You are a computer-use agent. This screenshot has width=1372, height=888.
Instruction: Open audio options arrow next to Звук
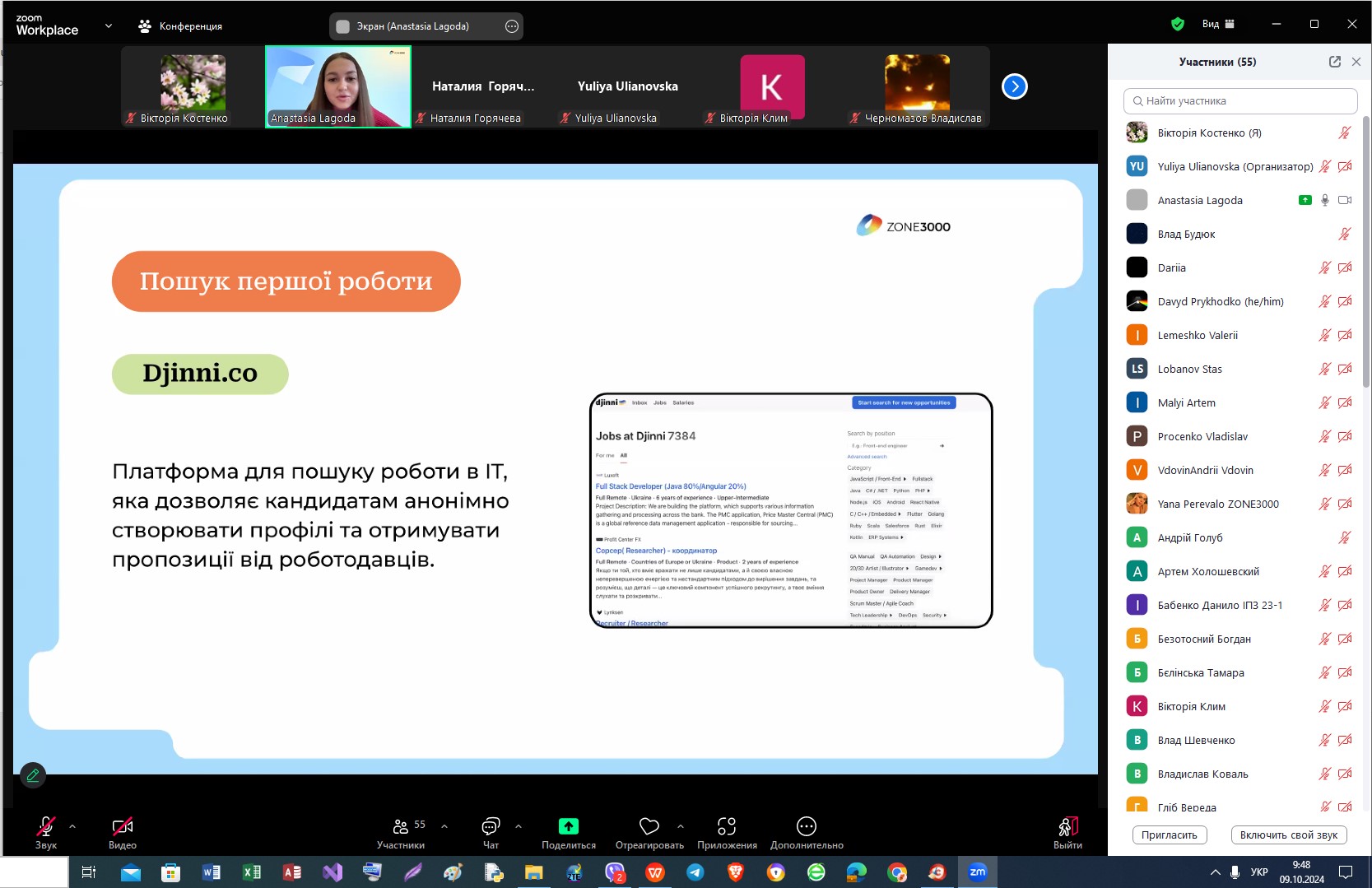[x=72, y=825]
